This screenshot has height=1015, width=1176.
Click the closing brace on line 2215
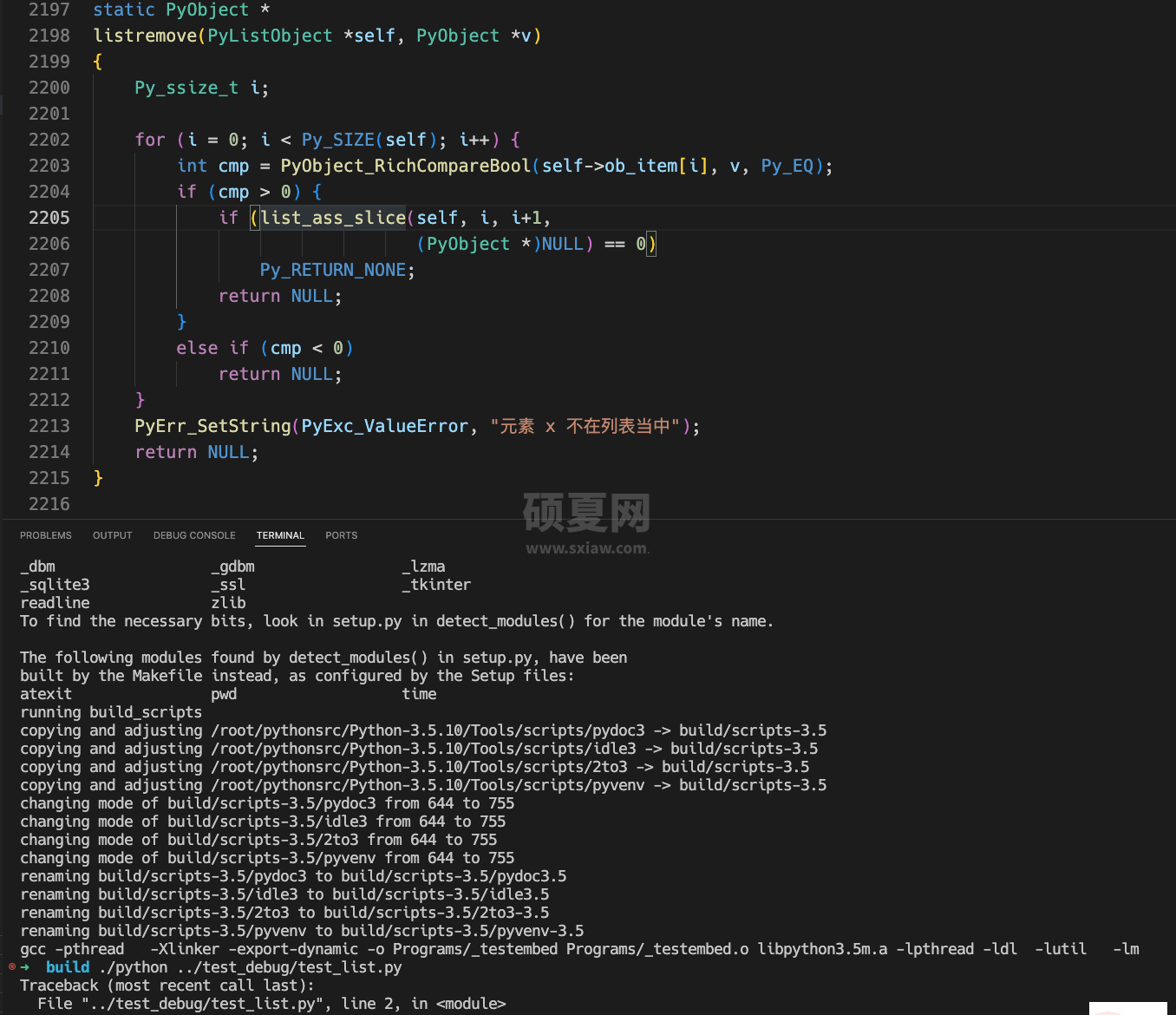tap(98, 478)
